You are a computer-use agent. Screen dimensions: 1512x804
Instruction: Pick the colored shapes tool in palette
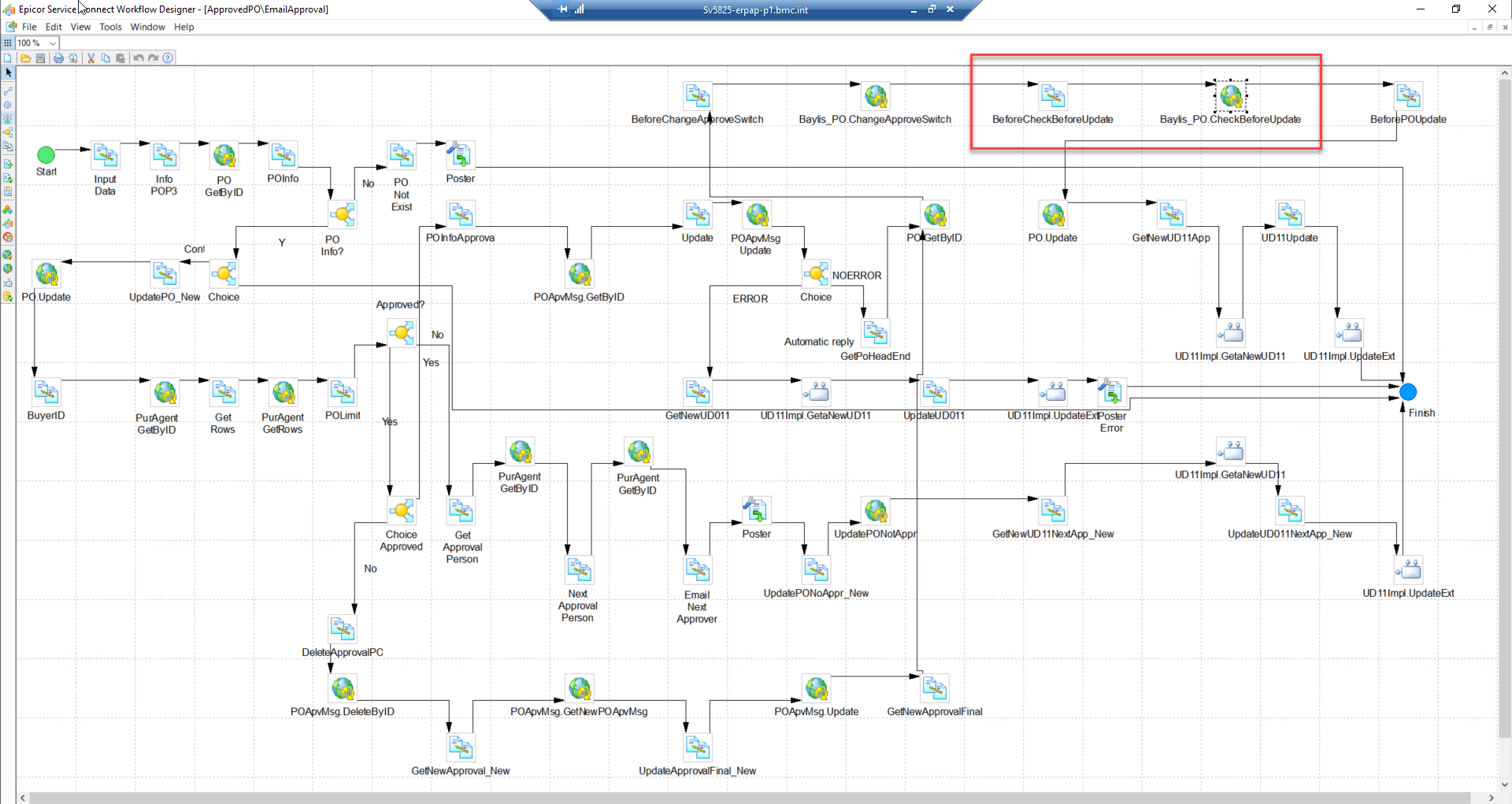coord(8,209)
